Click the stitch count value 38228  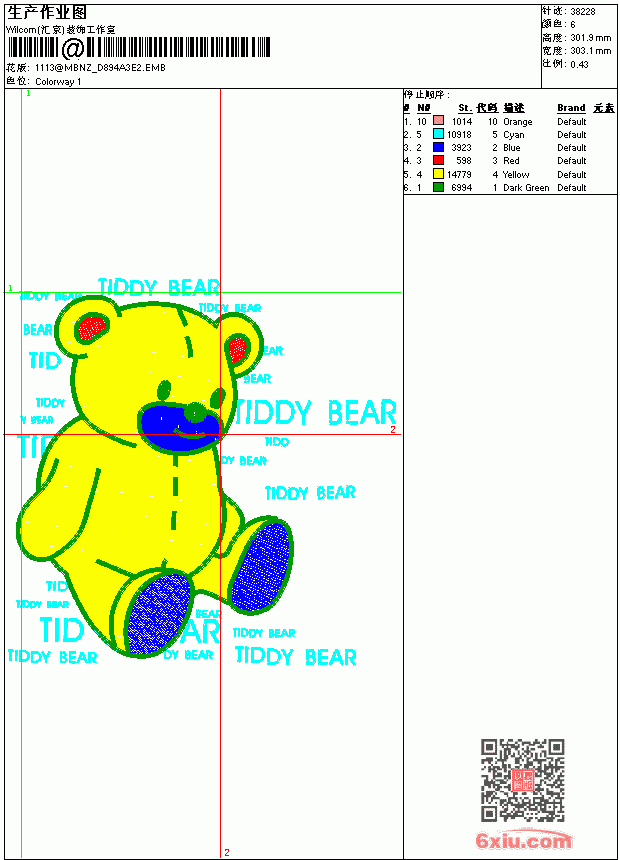click(582, 11)
